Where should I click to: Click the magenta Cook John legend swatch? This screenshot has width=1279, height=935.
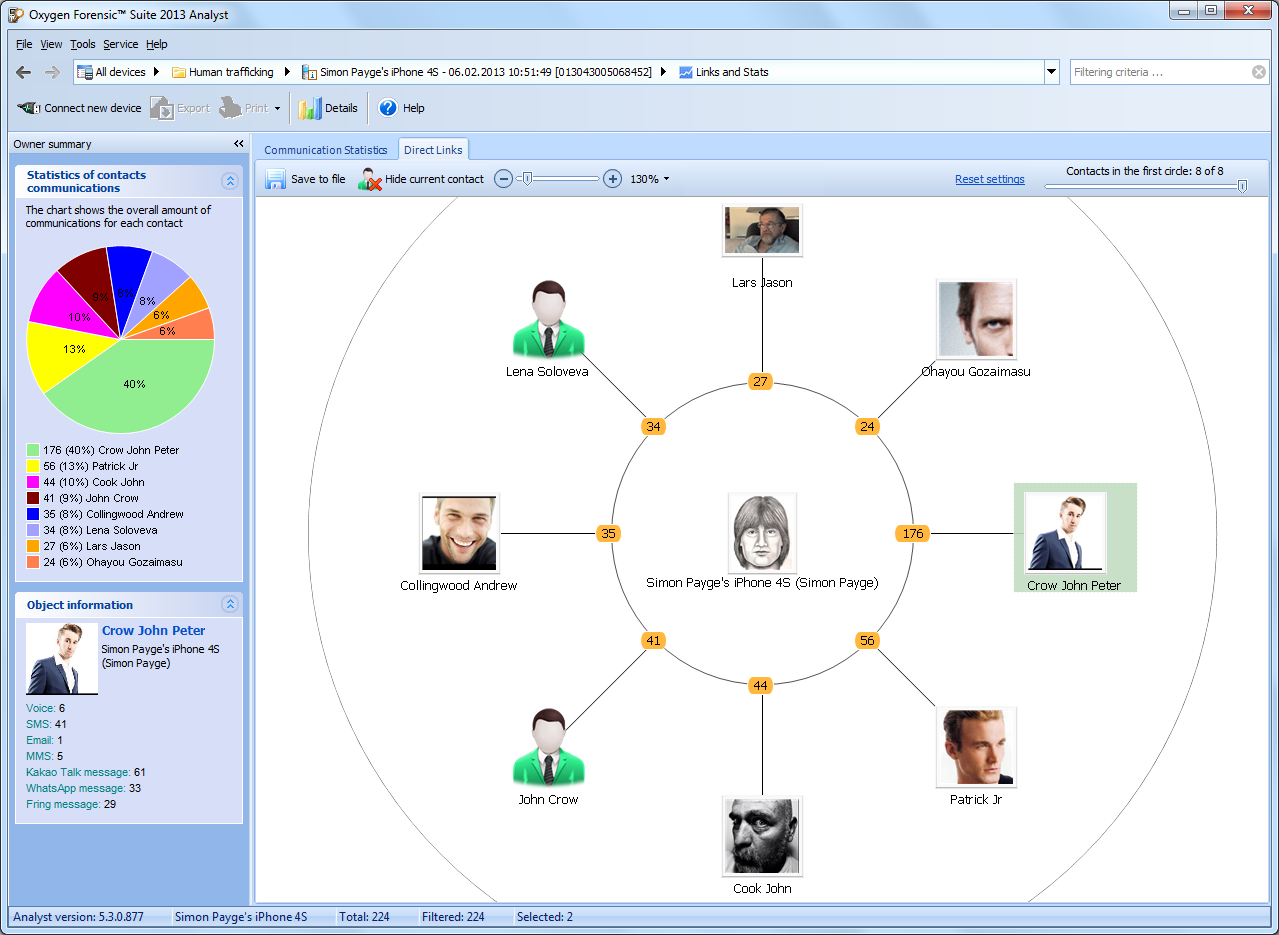33,482
